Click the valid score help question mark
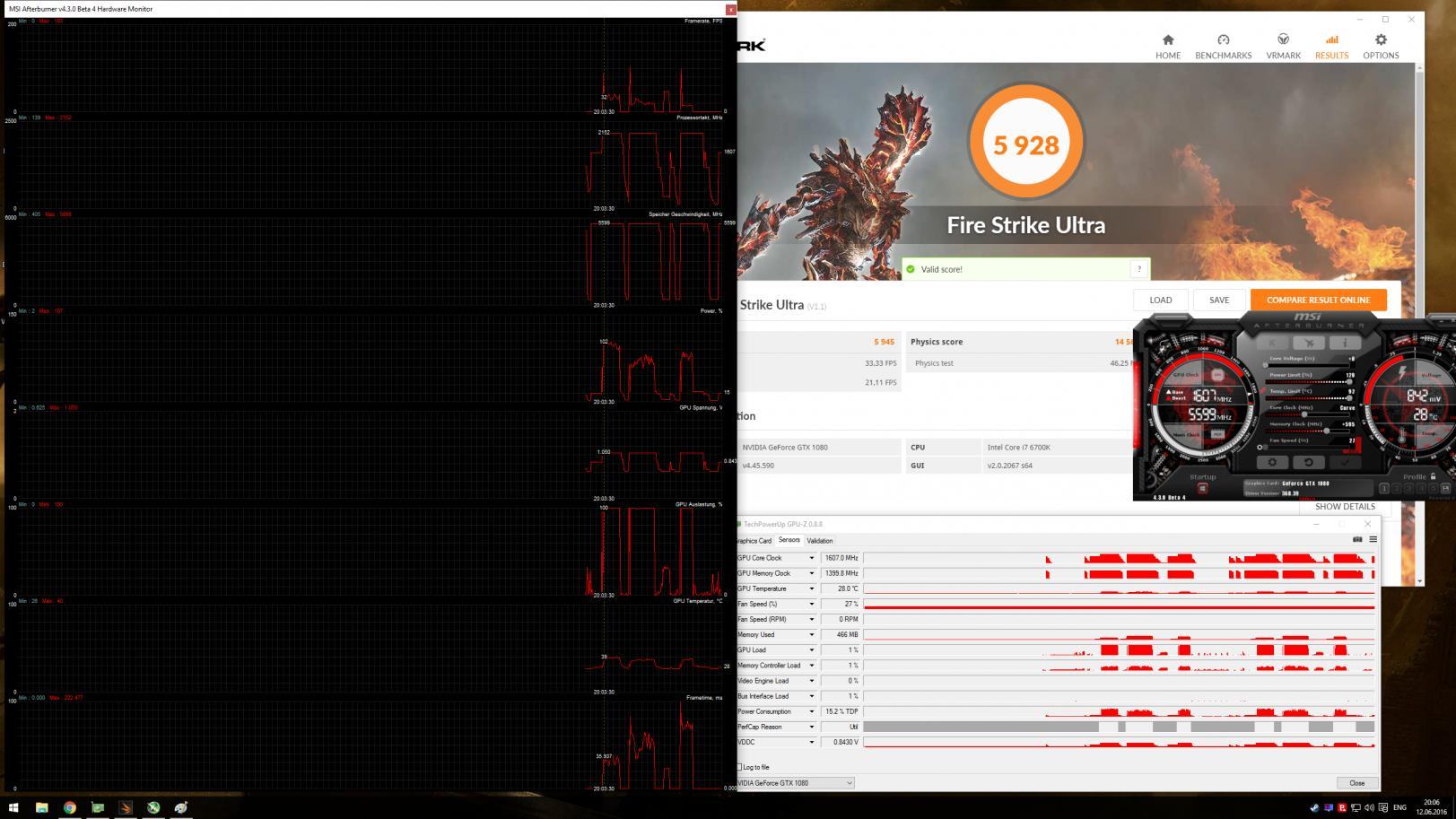This screenshot has height=819, width=1456. [1139, 269]
